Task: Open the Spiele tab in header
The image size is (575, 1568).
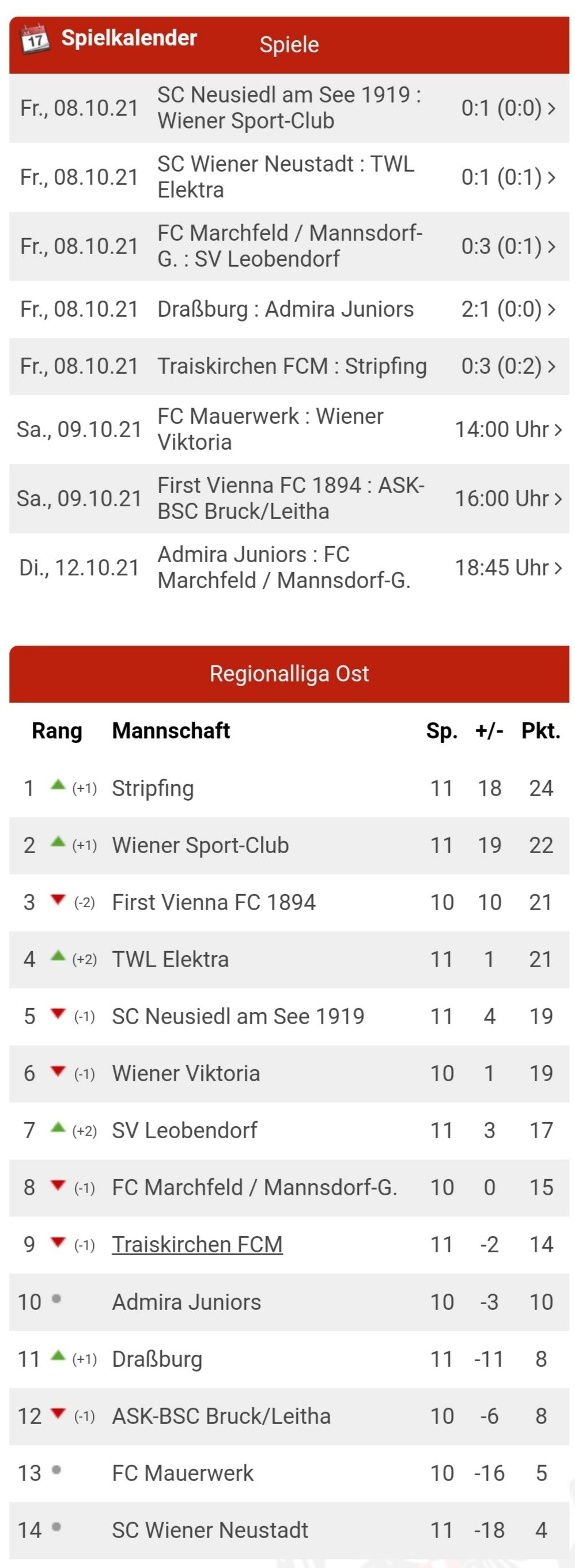Action: pos(289,44)
